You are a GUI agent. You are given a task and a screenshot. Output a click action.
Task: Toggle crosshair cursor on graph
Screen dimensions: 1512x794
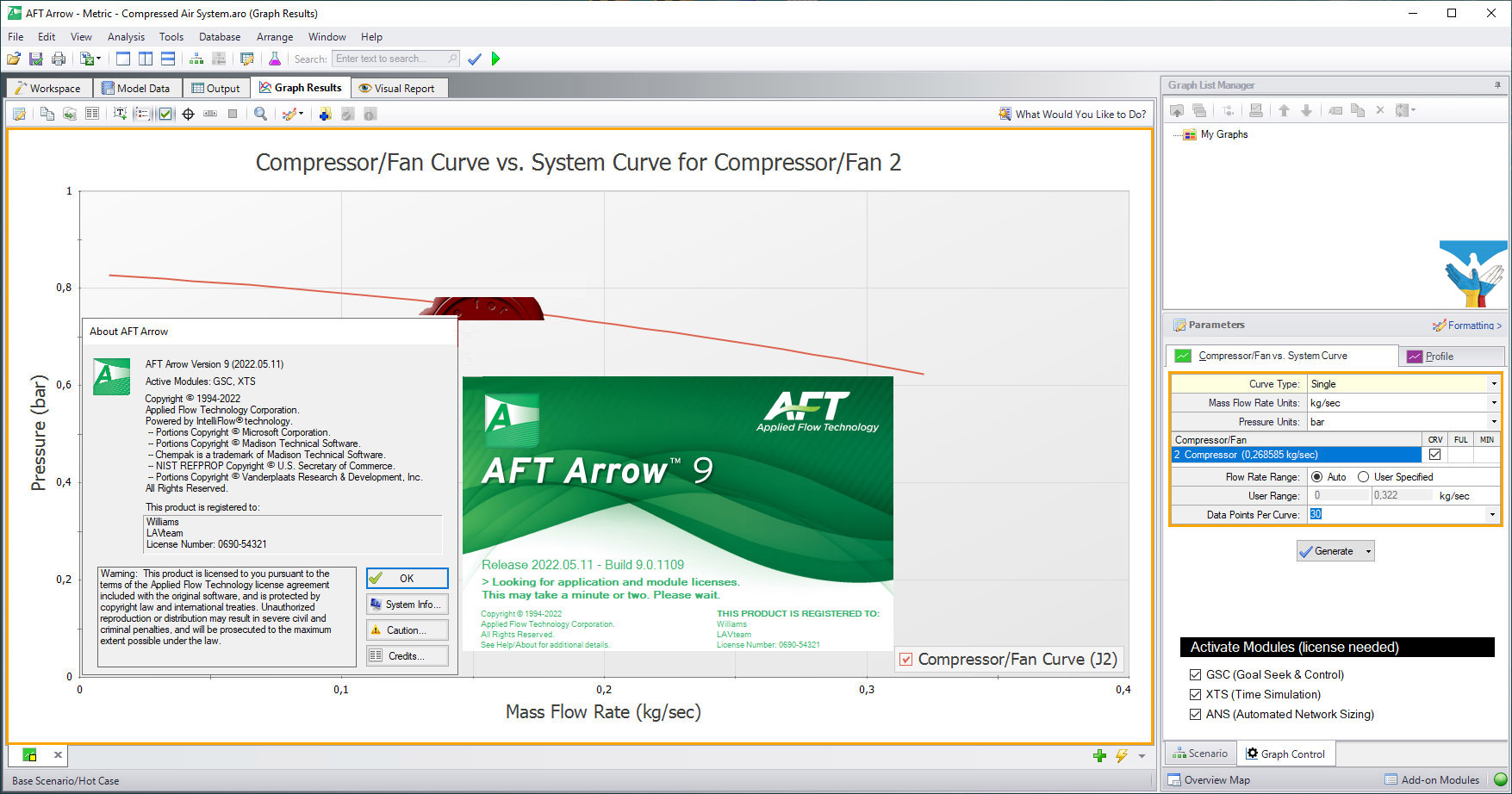click(x=188, y=114)
